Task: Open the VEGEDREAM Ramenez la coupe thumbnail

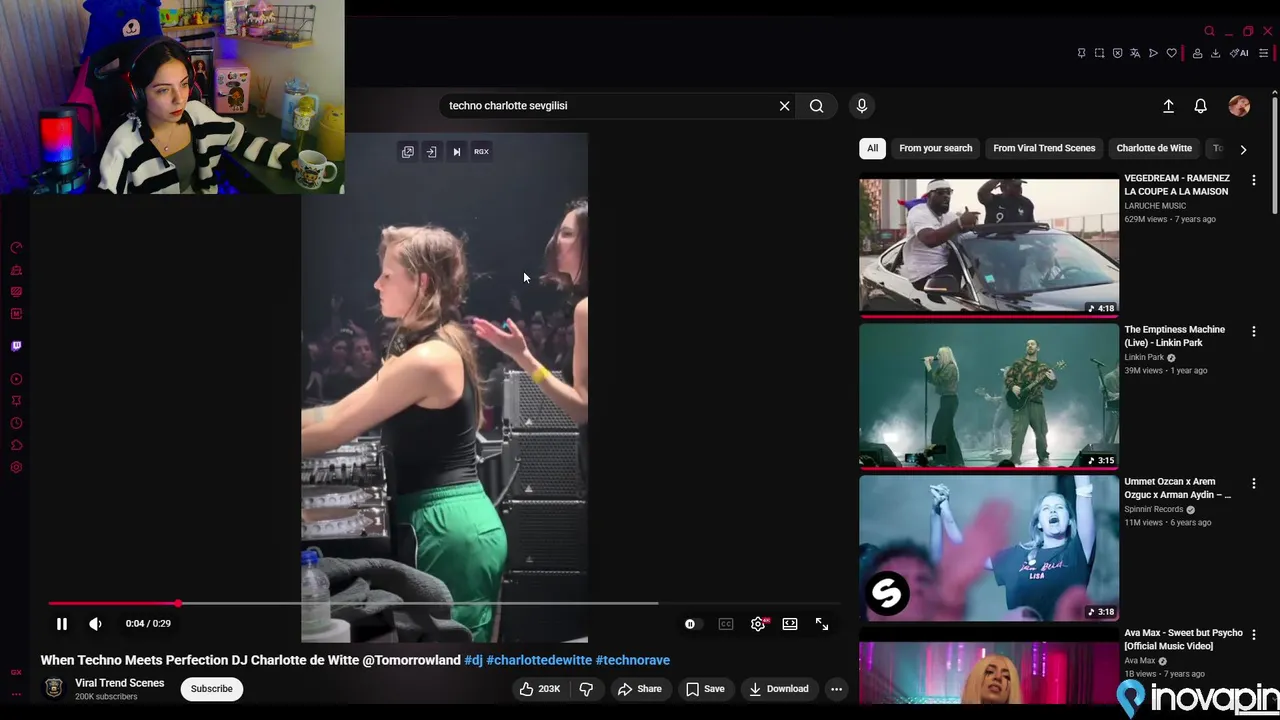Action: pyautogui.click(x=989, y=246)
